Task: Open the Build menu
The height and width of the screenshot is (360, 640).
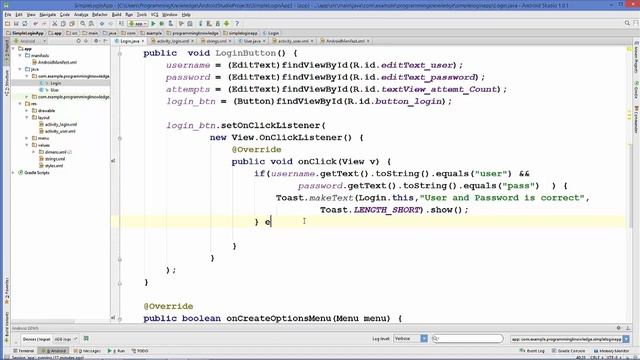Action: coord(116,14)
